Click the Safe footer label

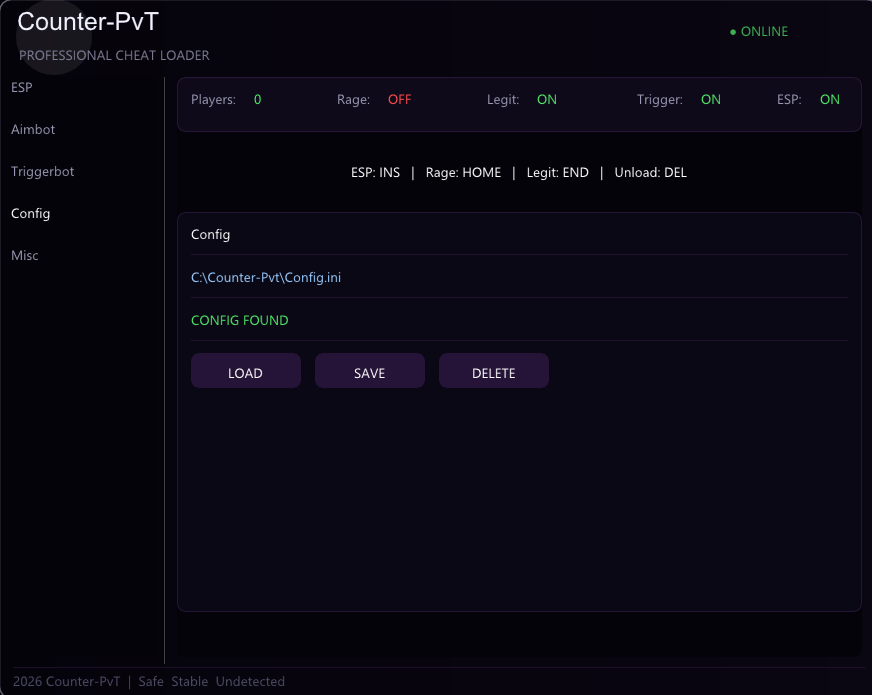[x=151, y=682]
